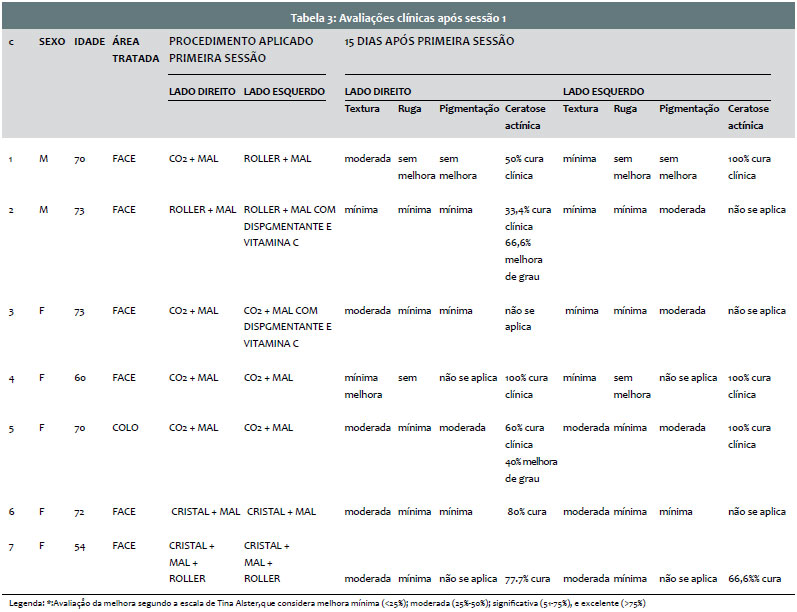Click the '60% cura clínica' cell for patient 5

click(529, 436)
